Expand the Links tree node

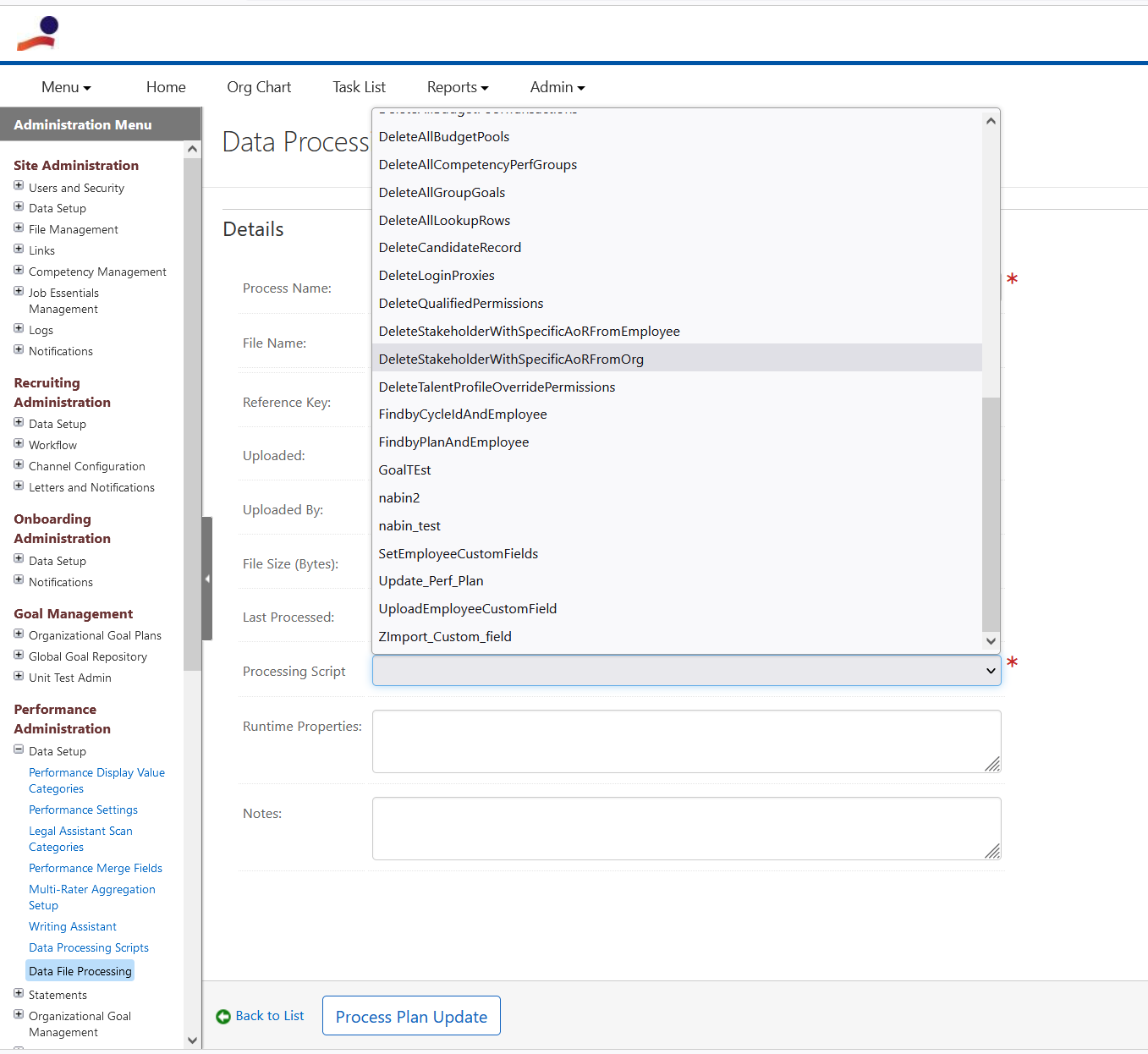(x=19, y=249)
